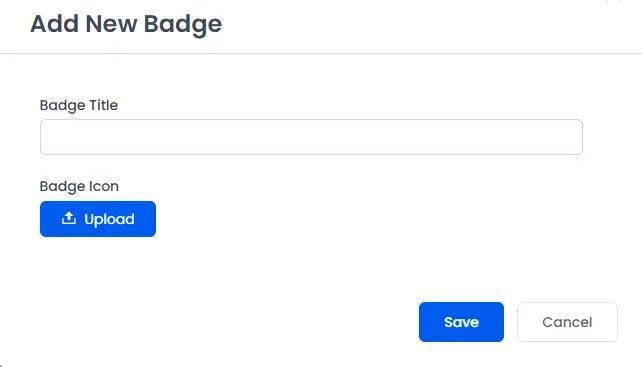Click the blue Save button
642x367 pixels.
click(461, 322)
